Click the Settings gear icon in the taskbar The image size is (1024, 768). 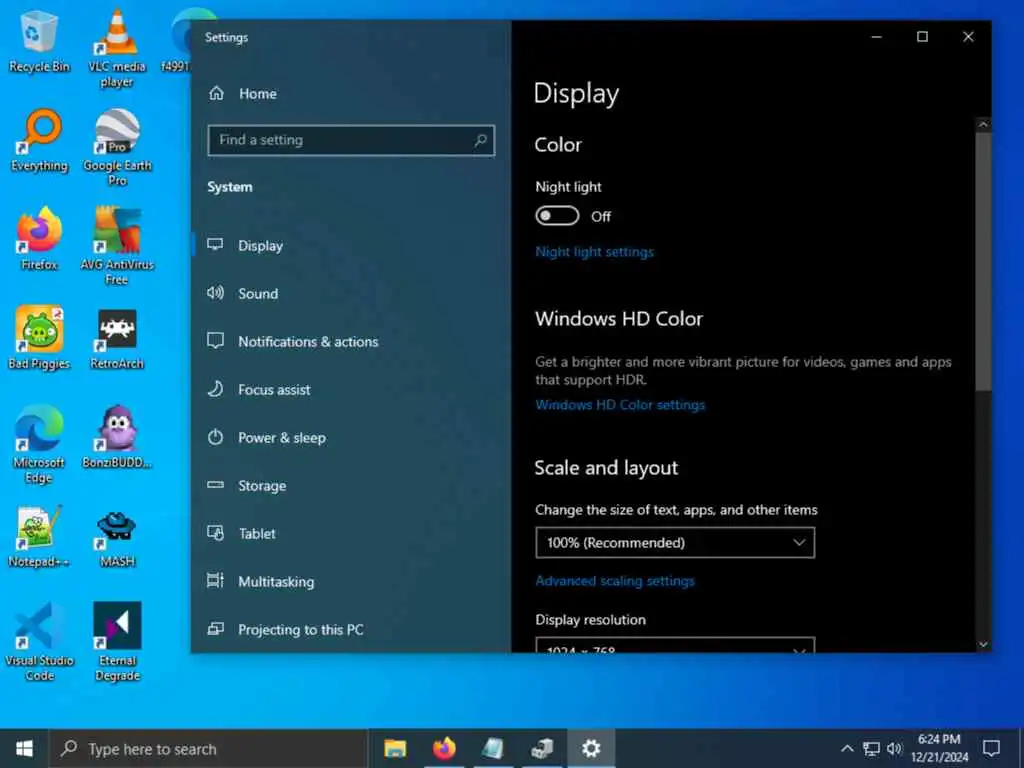[x=591, y=748]
